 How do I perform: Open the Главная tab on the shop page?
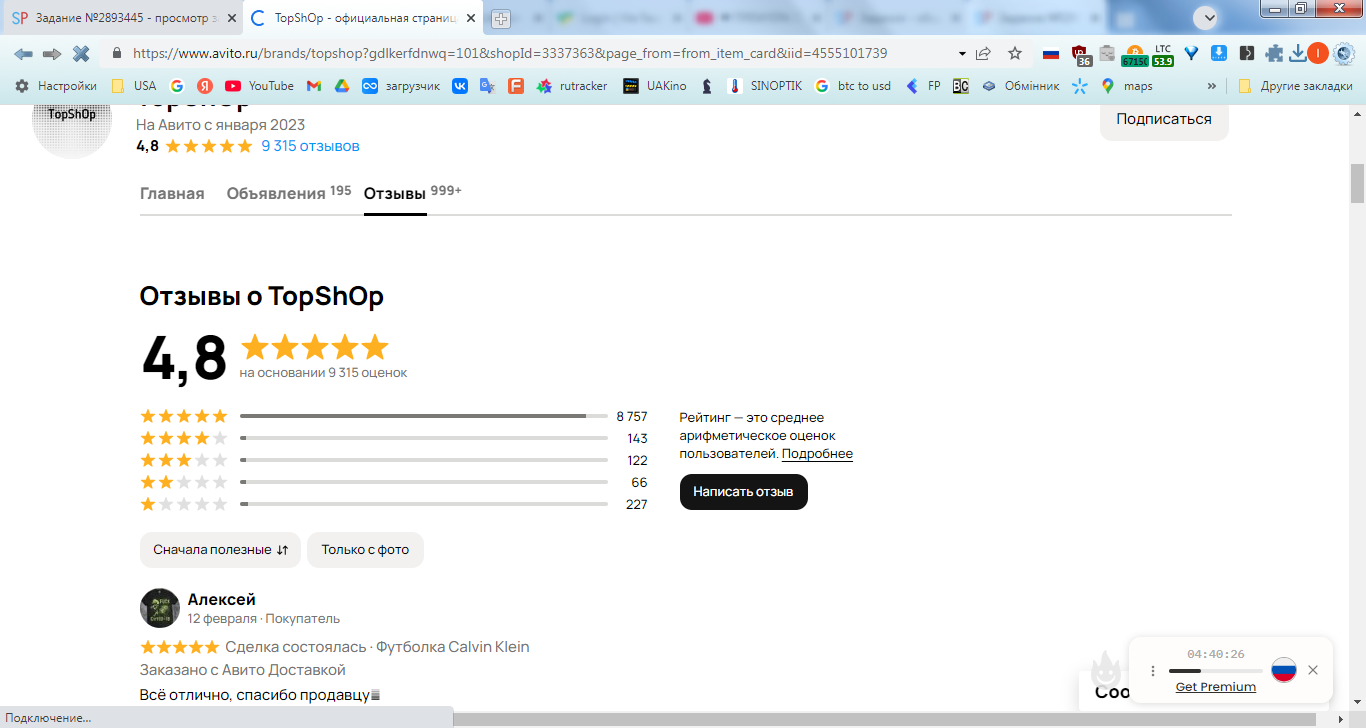172,194
